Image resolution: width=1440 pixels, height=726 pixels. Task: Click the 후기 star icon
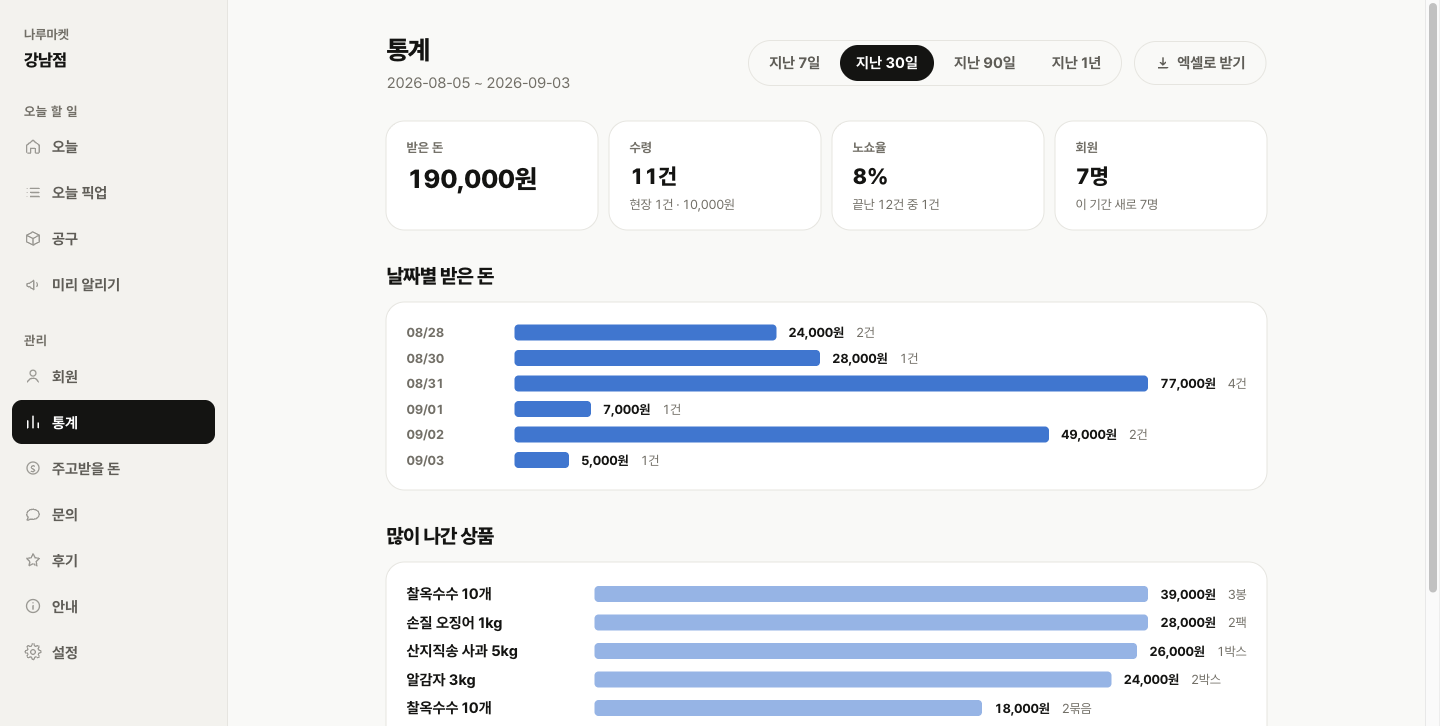point(33,561)
